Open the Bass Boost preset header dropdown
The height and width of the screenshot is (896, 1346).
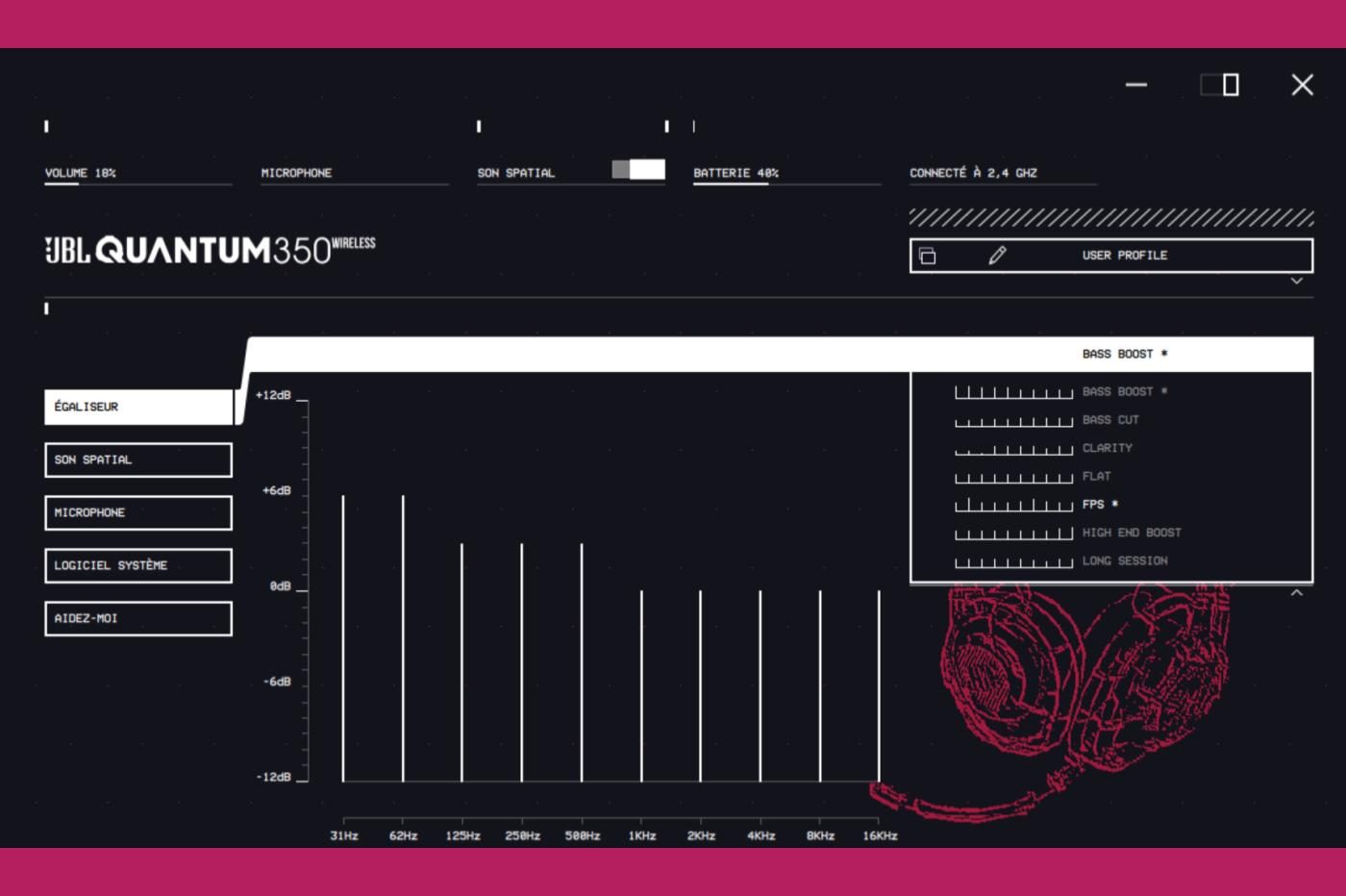tap(1111, 354)
